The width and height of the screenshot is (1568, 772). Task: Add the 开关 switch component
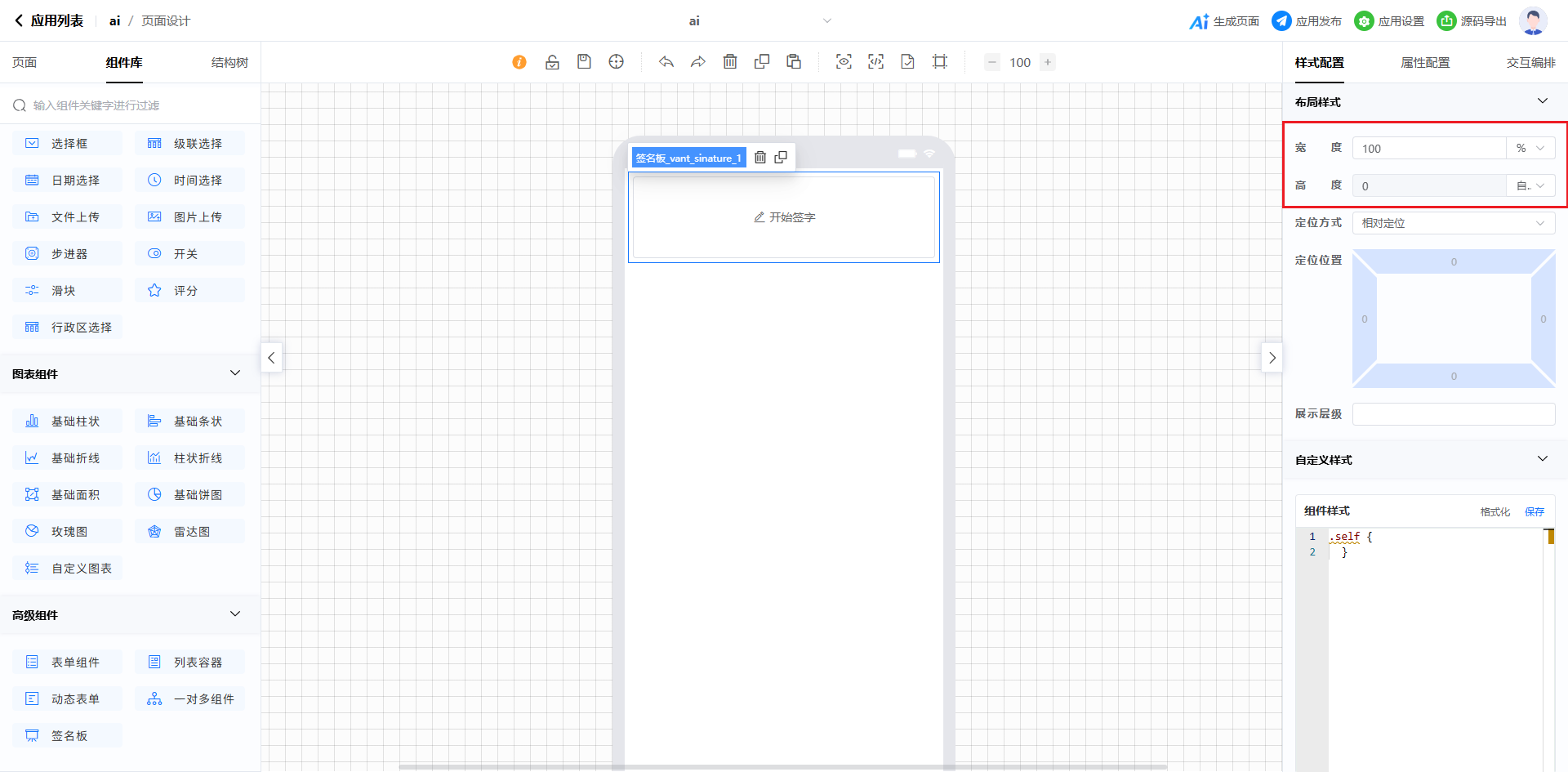pyautogui.click(x=189, y=254)
